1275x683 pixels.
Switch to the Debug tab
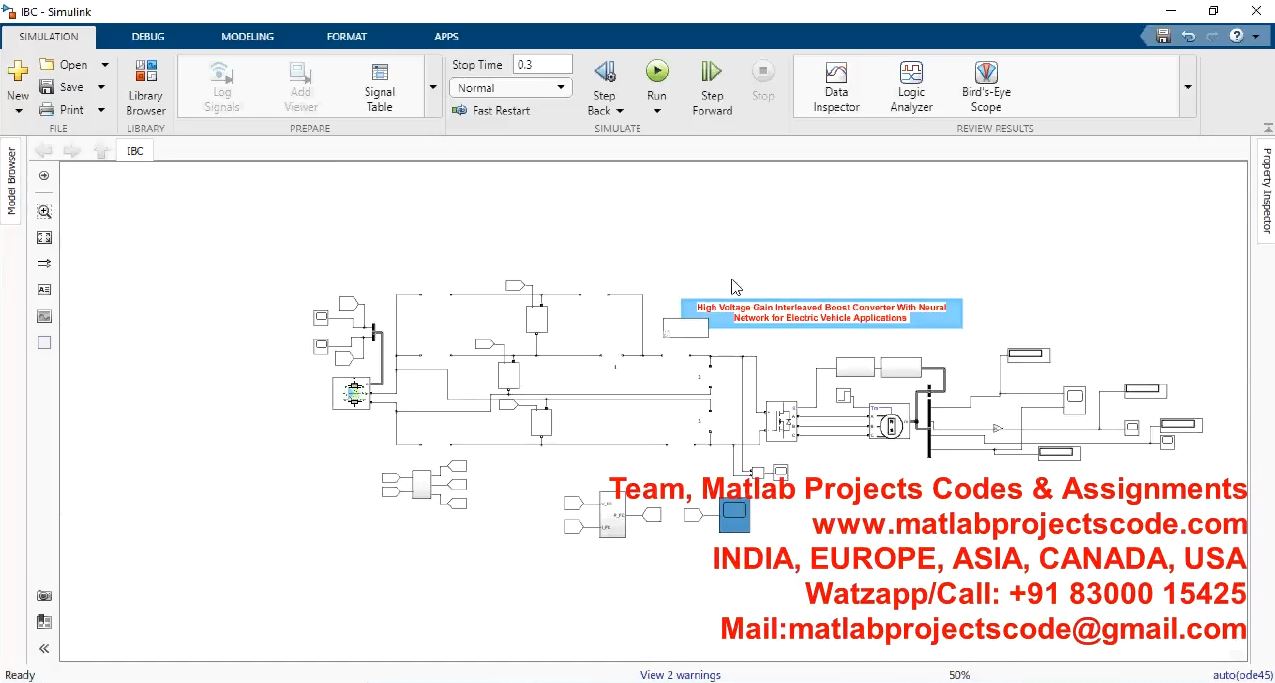point(148,36)
